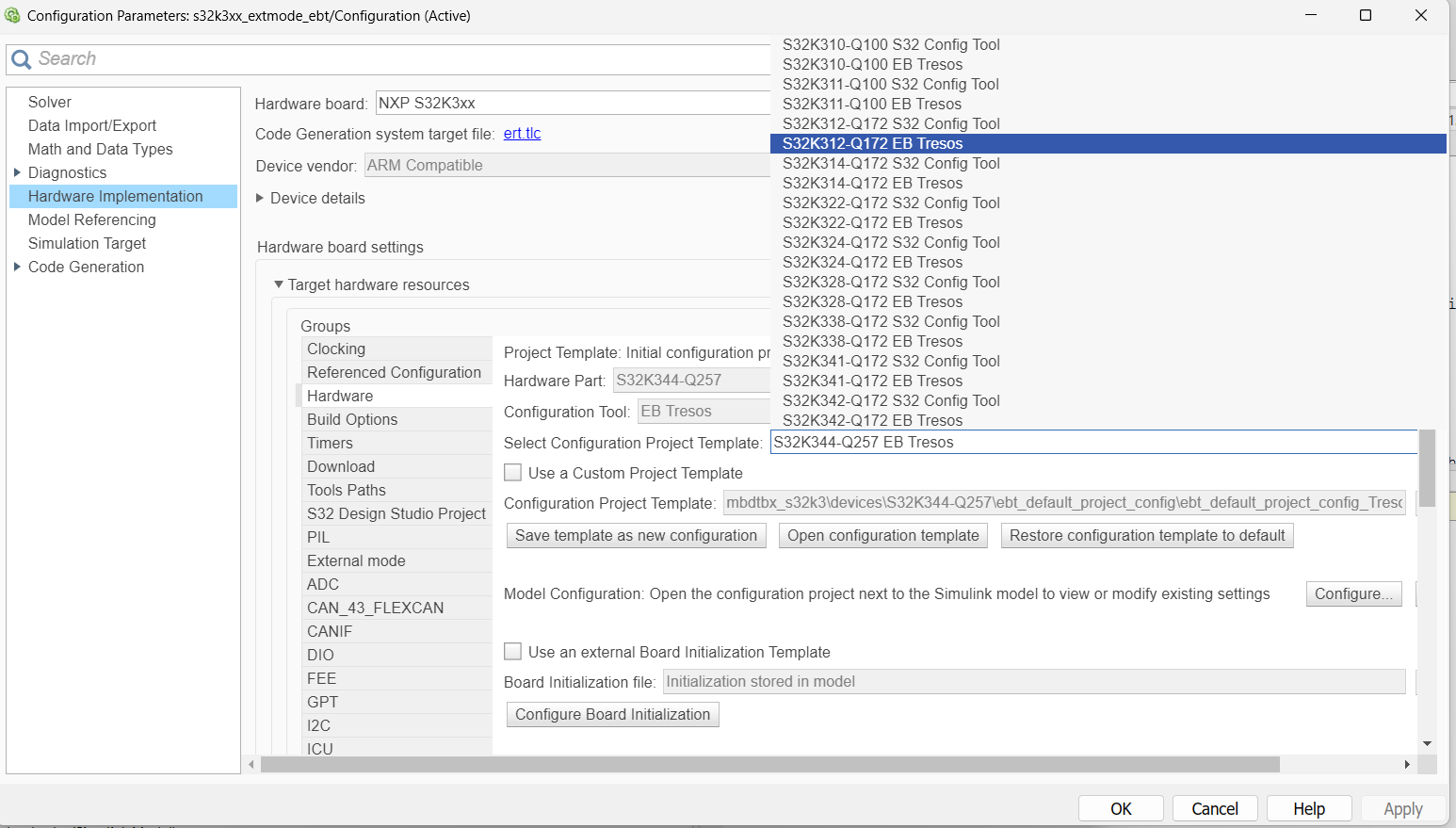Enable Use an external Board Initialization Template
The image size is (1456, 828).
tap(513, 651)
